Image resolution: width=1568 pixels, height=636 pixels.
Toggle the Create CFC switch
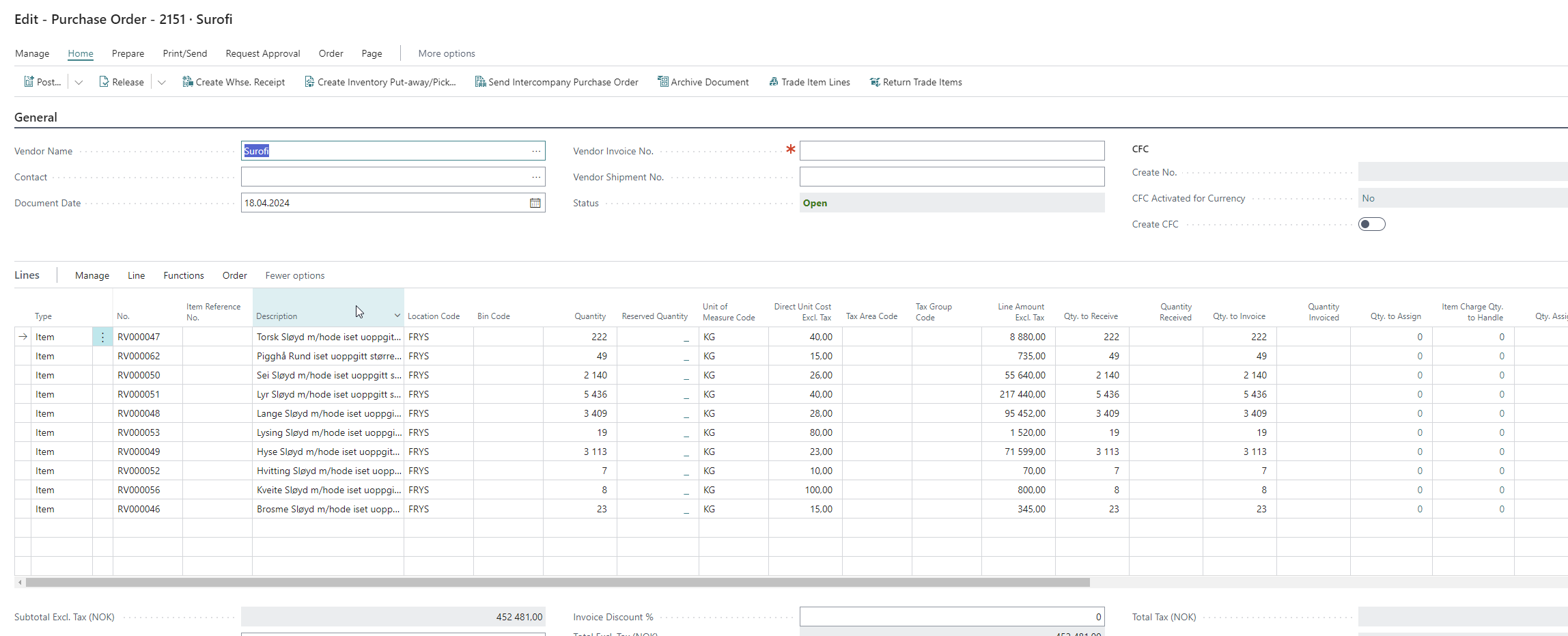click(x=1371, y=224)
